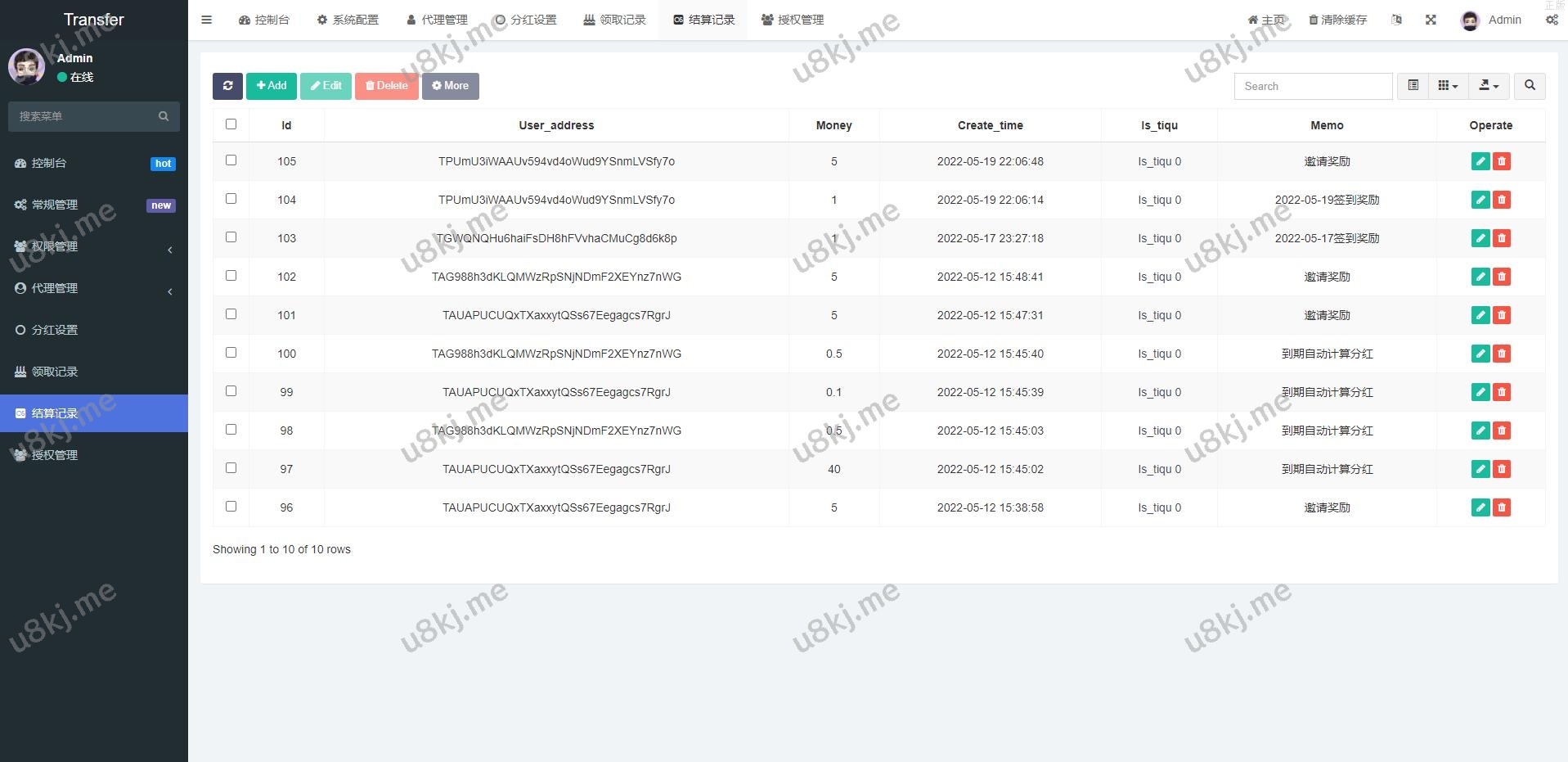This screenshot has width=1568, height=762.
Task: Toggle the table card view icon
Action: point(1413,86)
